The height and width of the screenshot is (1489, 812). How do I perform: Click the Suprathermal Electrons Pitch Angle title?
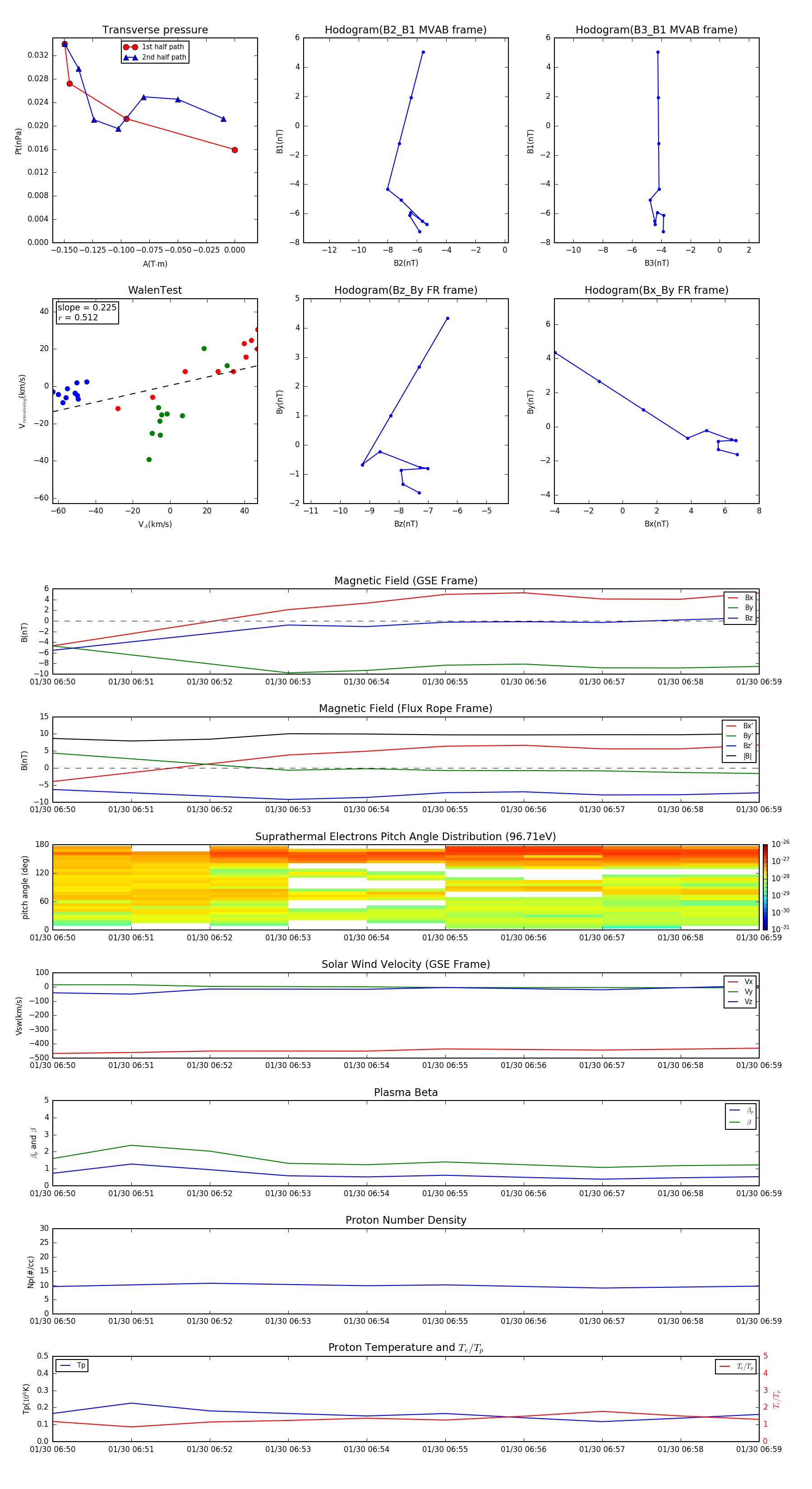406,837
